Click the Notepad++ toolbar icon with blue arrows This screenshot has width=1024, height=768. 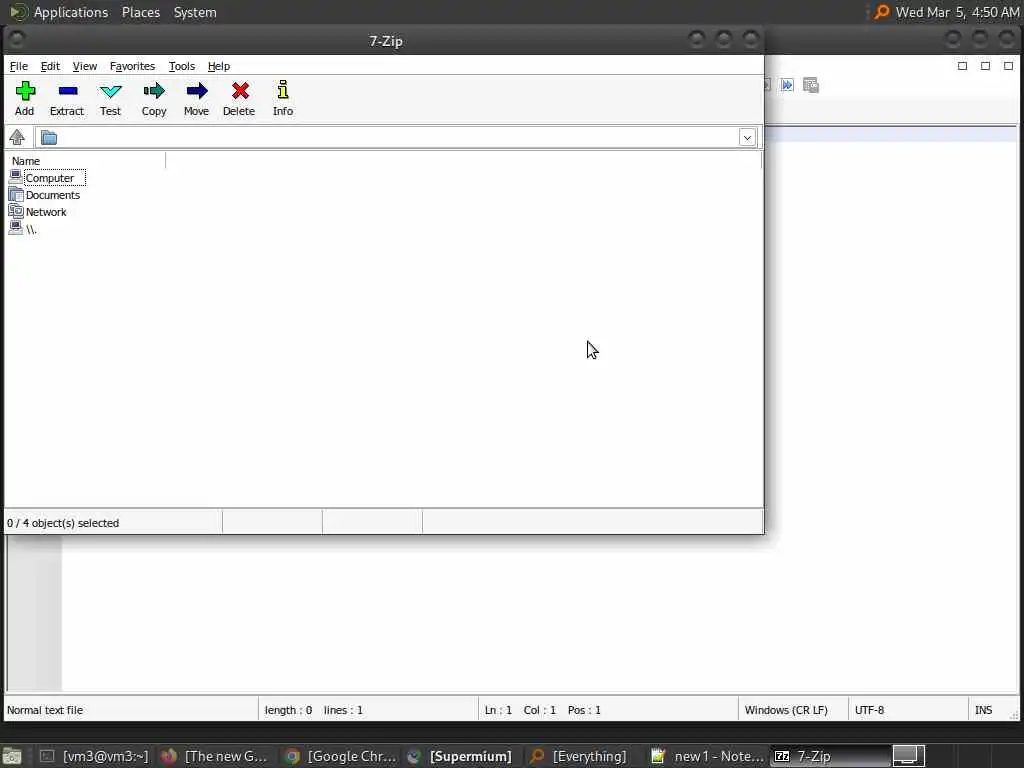click(x=788, y=85)
